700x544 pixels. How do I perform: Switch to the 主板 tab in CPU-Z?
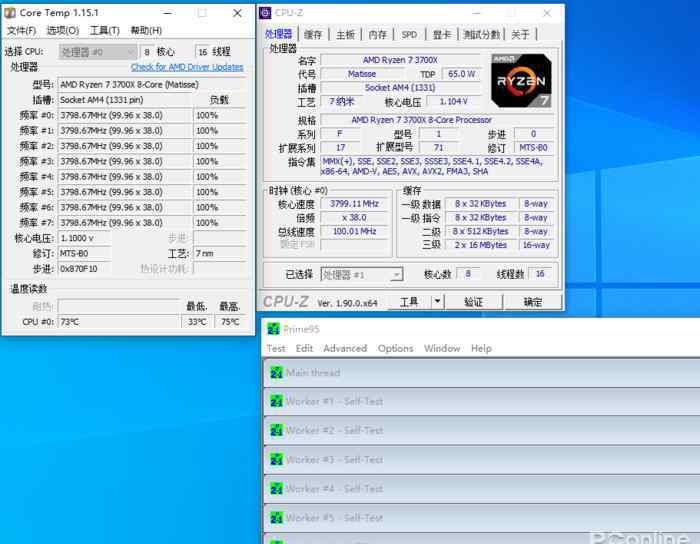pos(346,34)
